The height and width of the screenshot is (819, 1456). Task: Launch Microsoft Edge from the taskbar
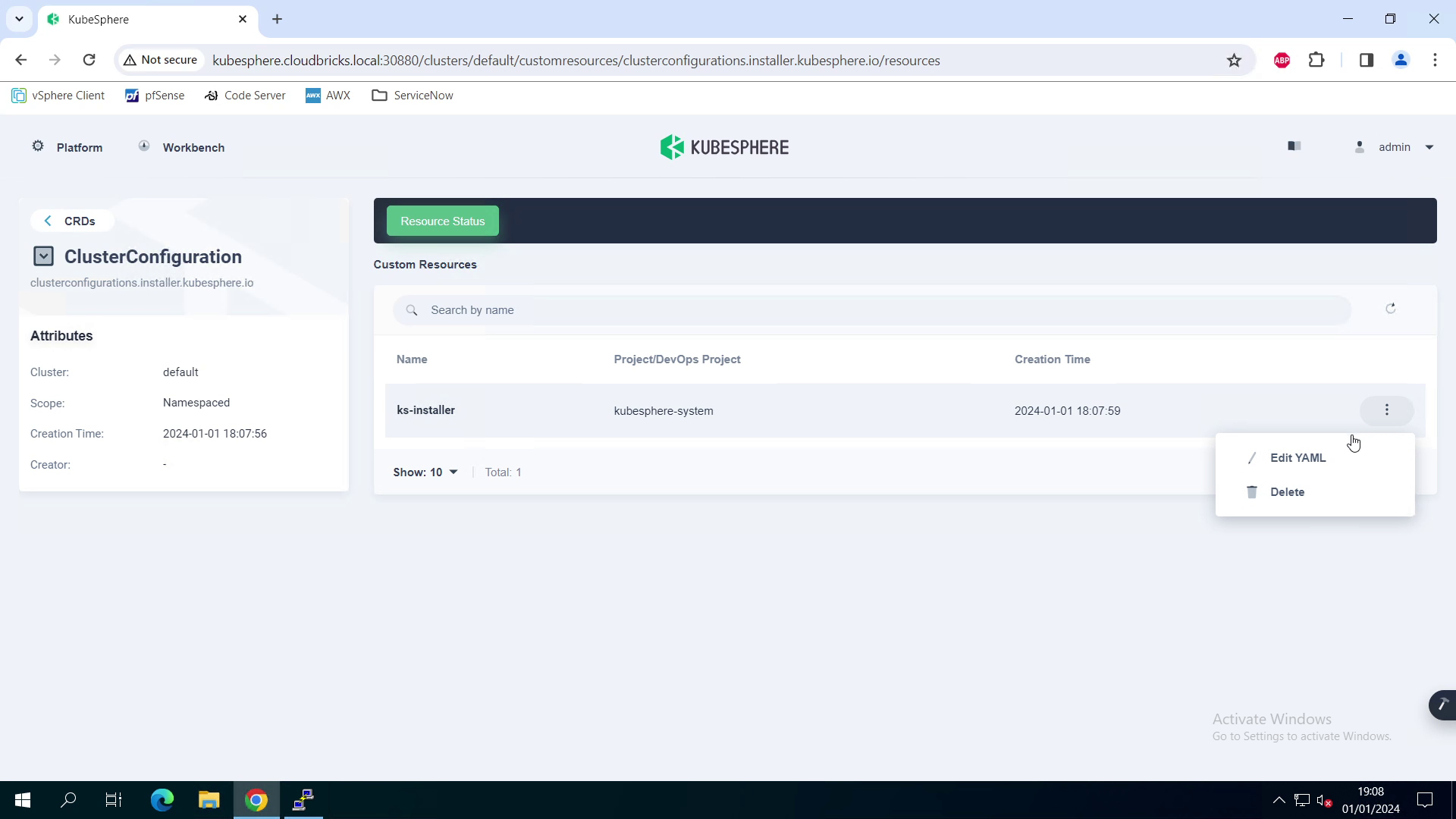162,800
